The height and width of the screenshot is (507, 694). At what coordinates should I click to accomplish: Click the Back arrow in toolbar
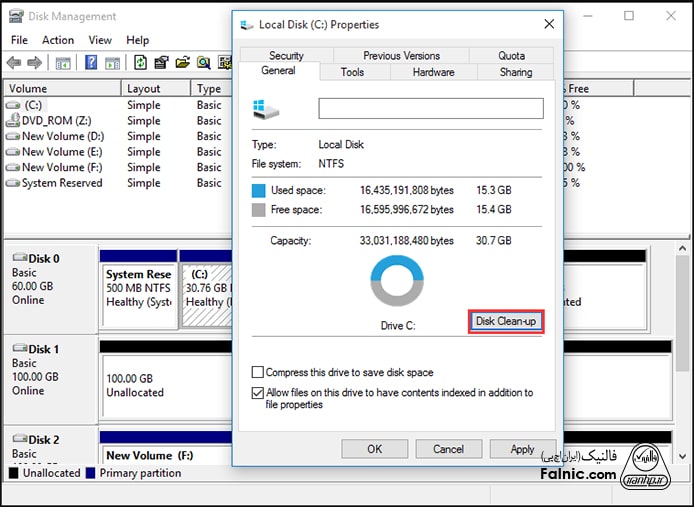[14, 62]
